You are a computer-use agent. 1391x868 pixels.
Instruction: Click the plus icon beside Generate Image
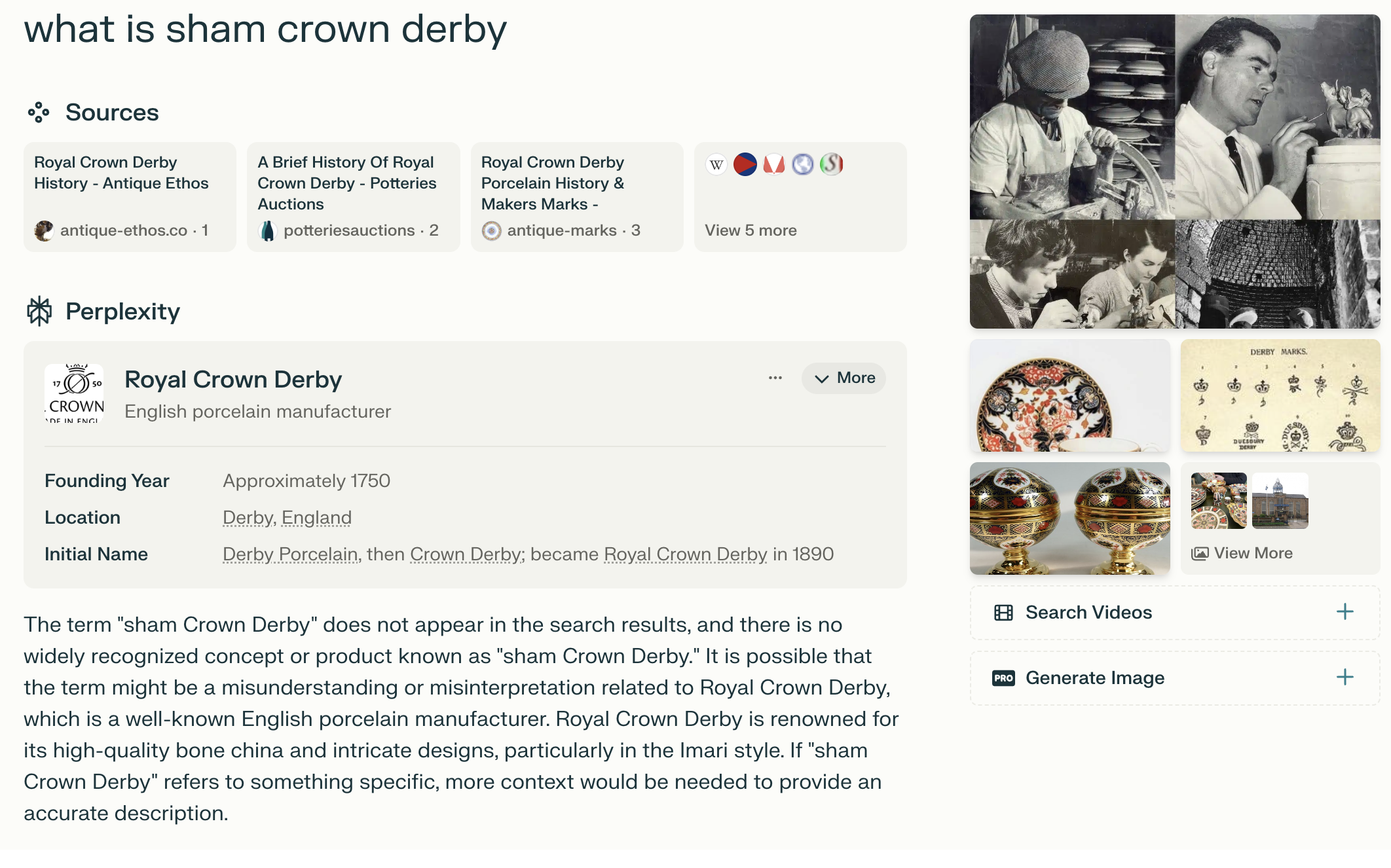pos(1345,678)
